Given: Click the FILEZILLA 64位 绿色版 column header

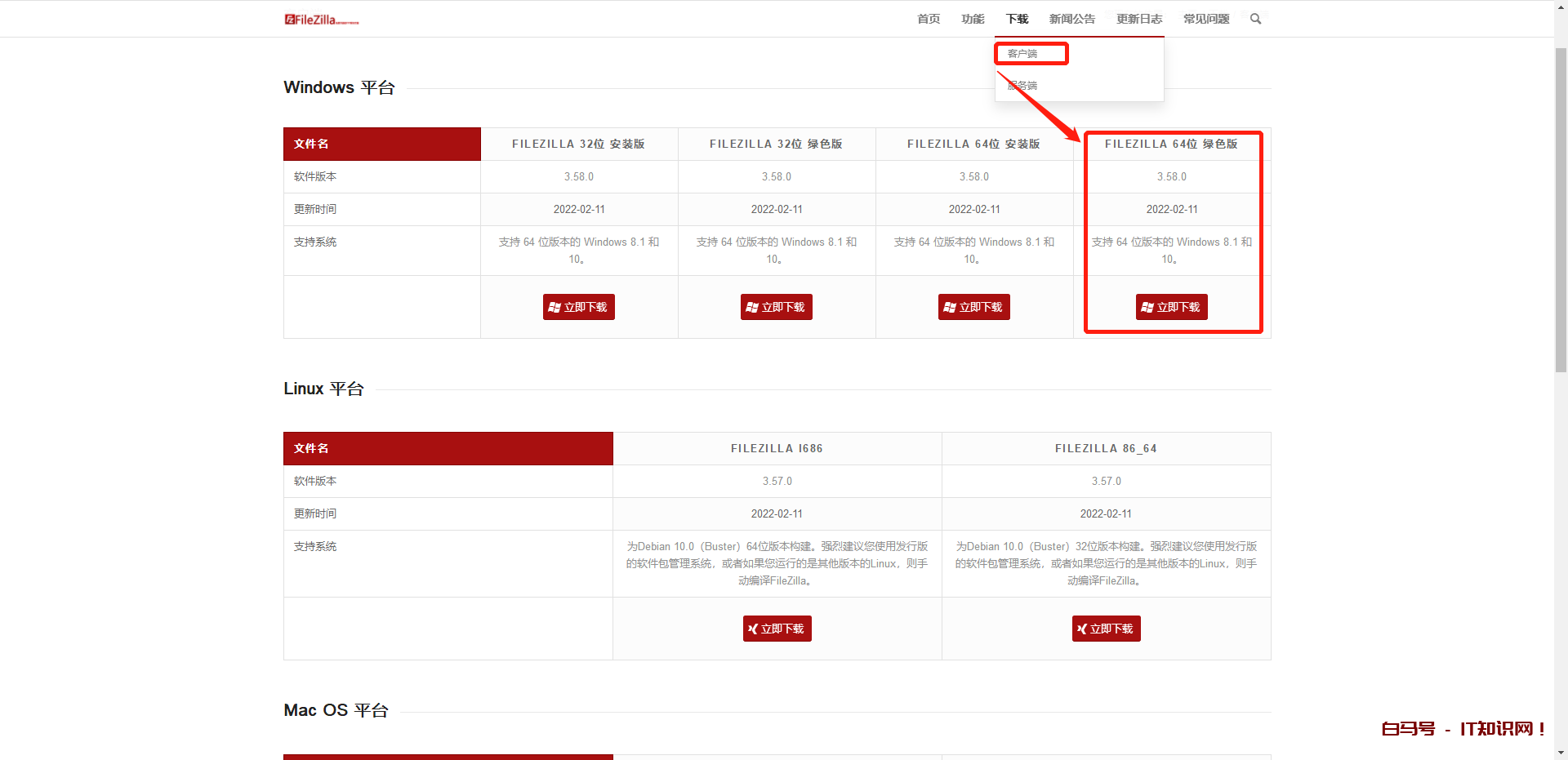Looking at the screenshot, I should click(1172, 144).
